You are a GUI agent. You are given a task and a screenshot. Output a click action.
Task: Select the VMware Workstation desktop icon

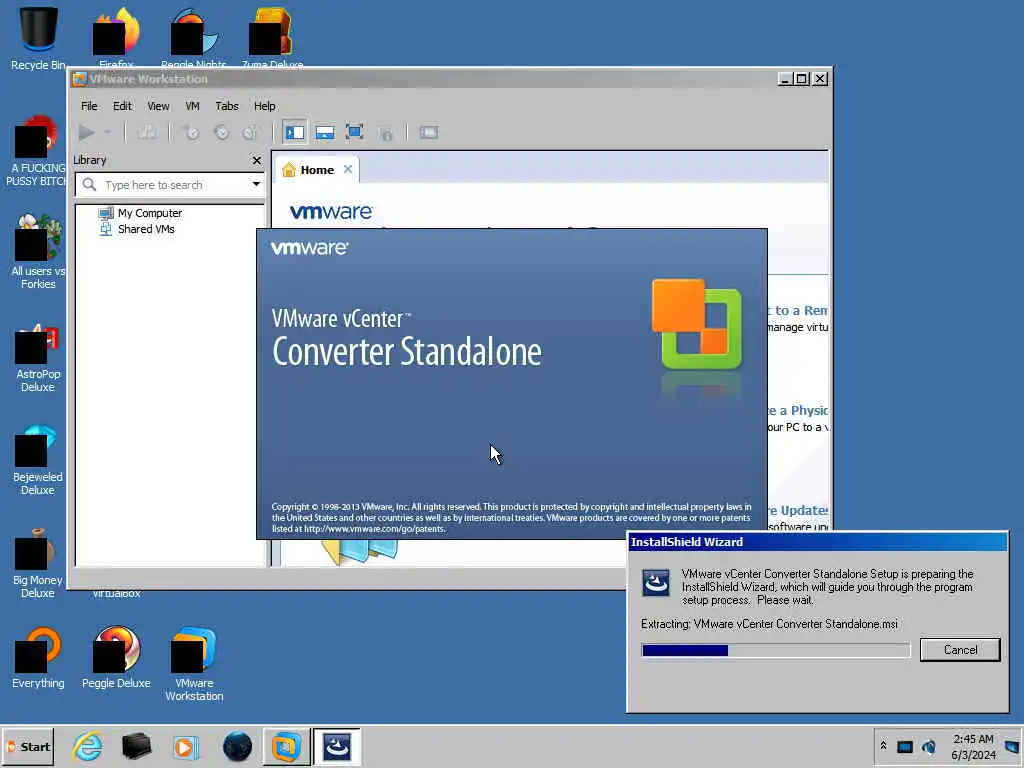coord(194,665)
